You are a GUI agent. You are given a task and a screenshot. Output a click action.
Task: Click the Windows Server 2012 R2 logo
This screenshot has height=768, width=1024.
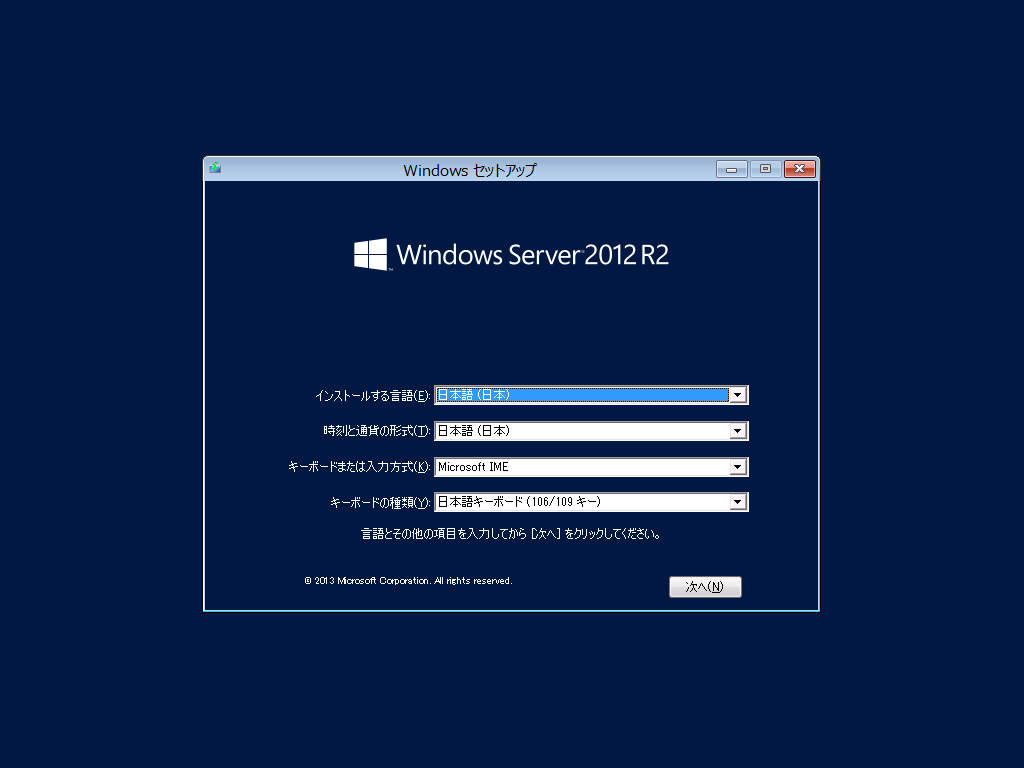(512, 254)
